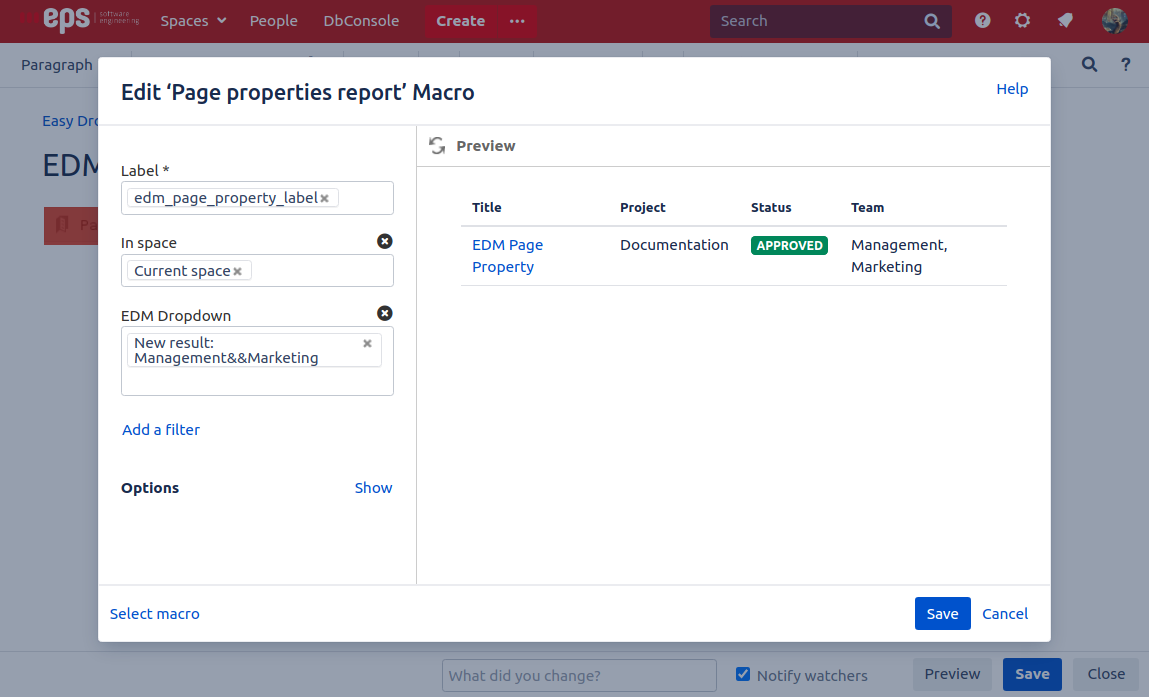1149x697 pixels.
Task: Toggle the Notify watchers checkbox
Action: 743,674
